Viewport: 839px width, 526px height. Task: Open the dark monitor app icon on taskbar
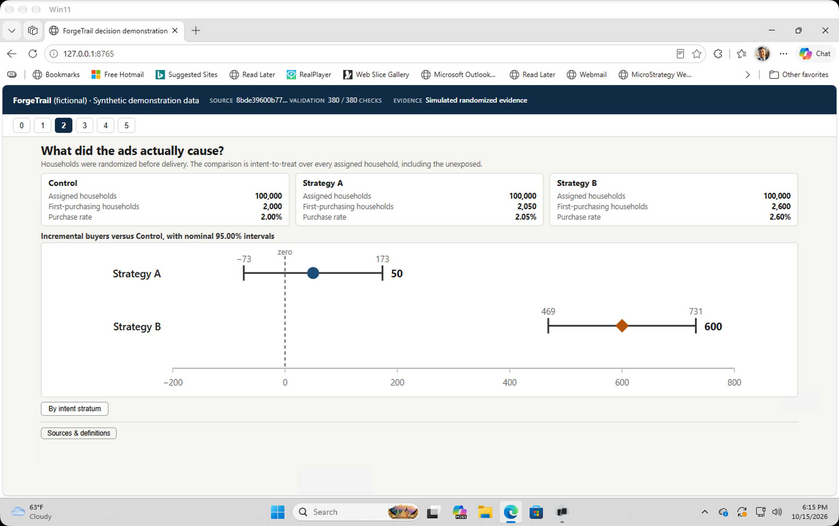(x=562, y=512)
